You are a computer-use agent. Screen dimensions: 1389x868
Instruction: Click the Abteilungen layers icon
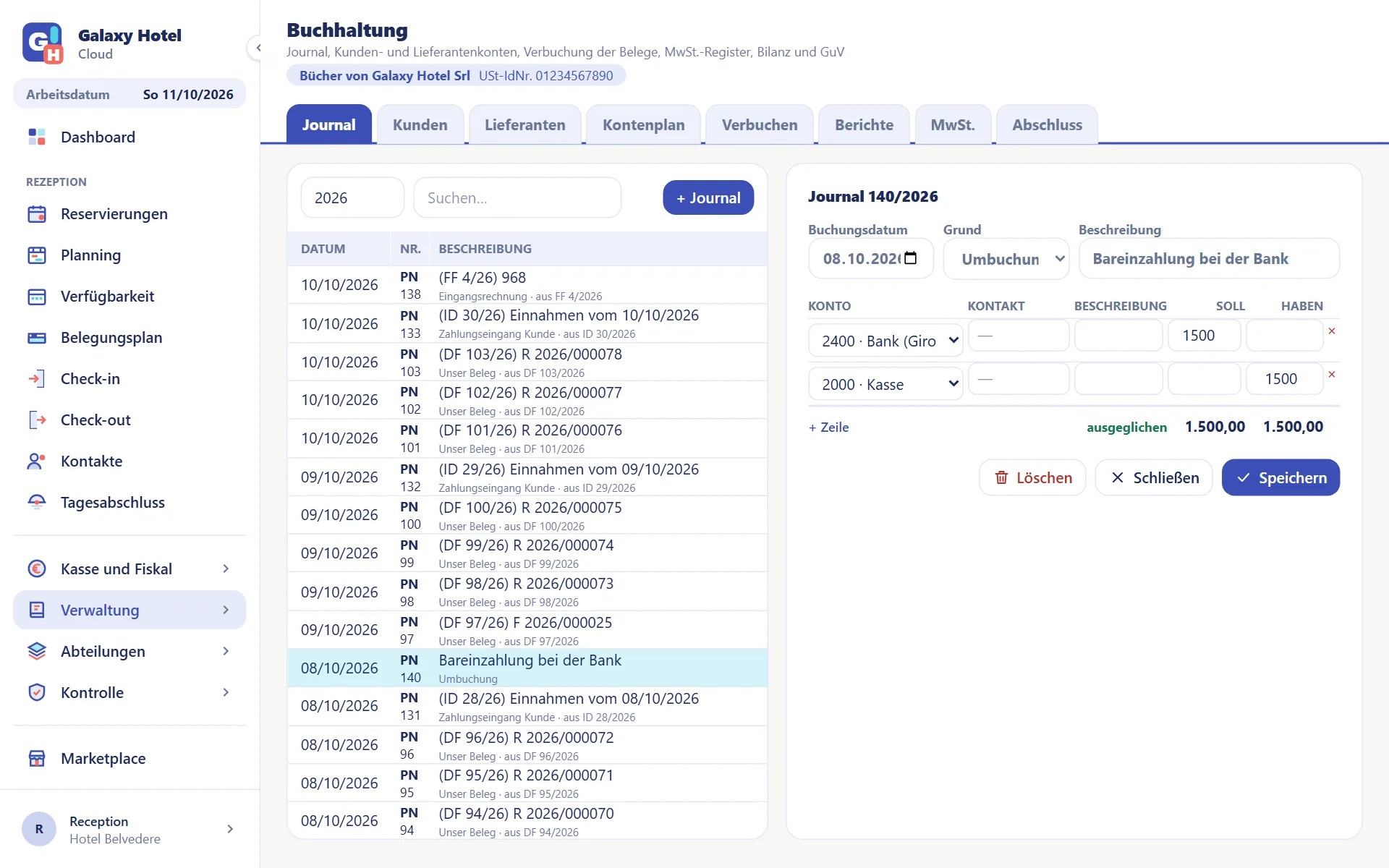tap(37, 652)
